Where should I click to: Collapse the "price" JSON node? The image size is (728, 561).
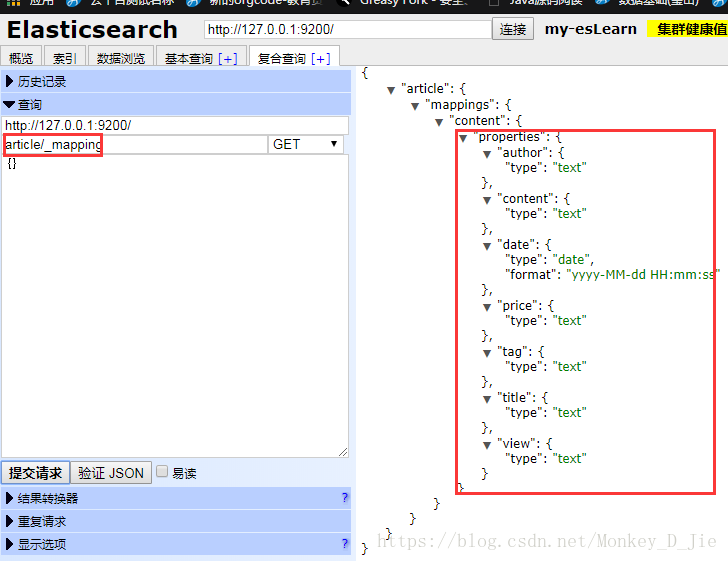tap(487, 307)
